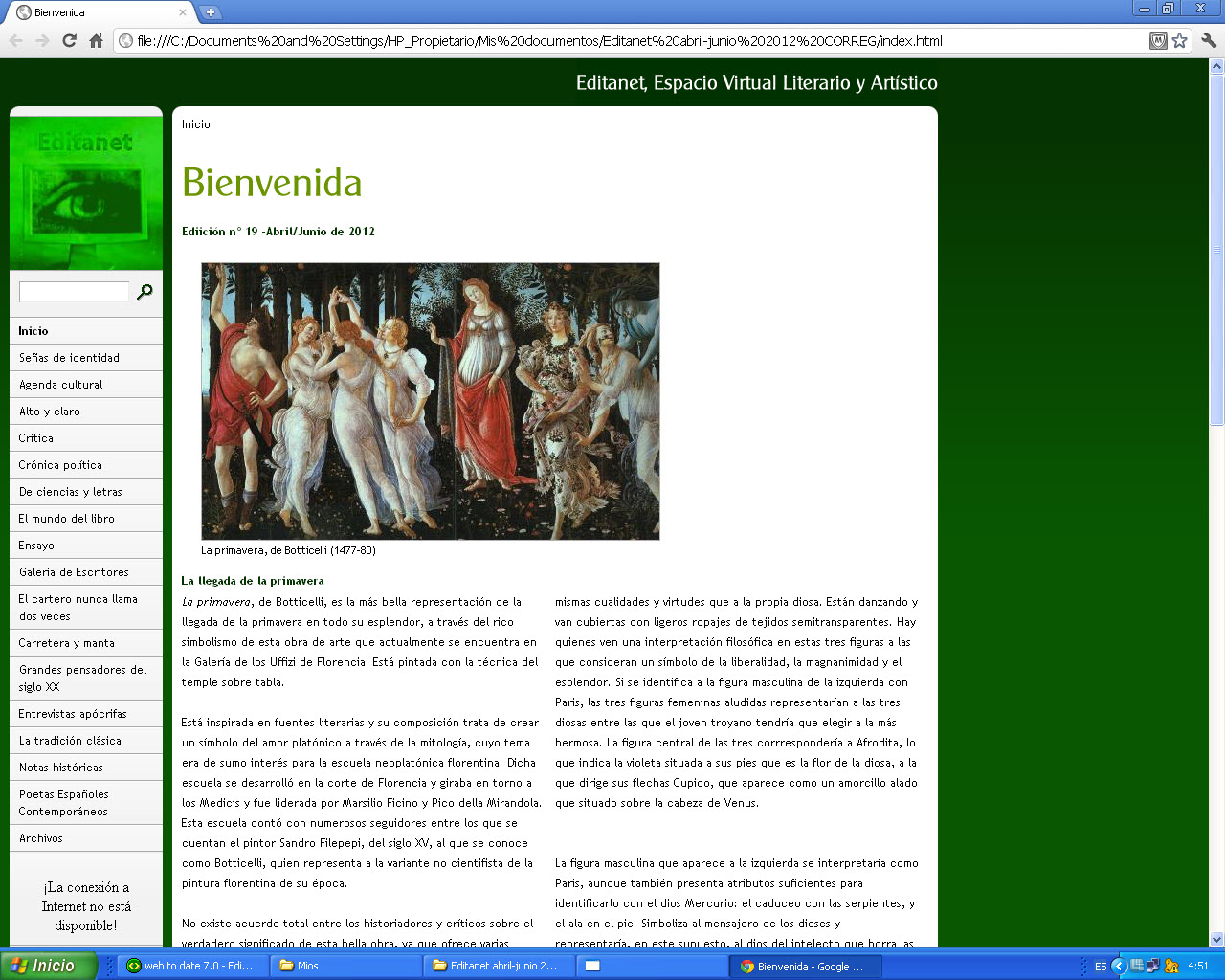Click the browser Back arrow

coord(16,40)
